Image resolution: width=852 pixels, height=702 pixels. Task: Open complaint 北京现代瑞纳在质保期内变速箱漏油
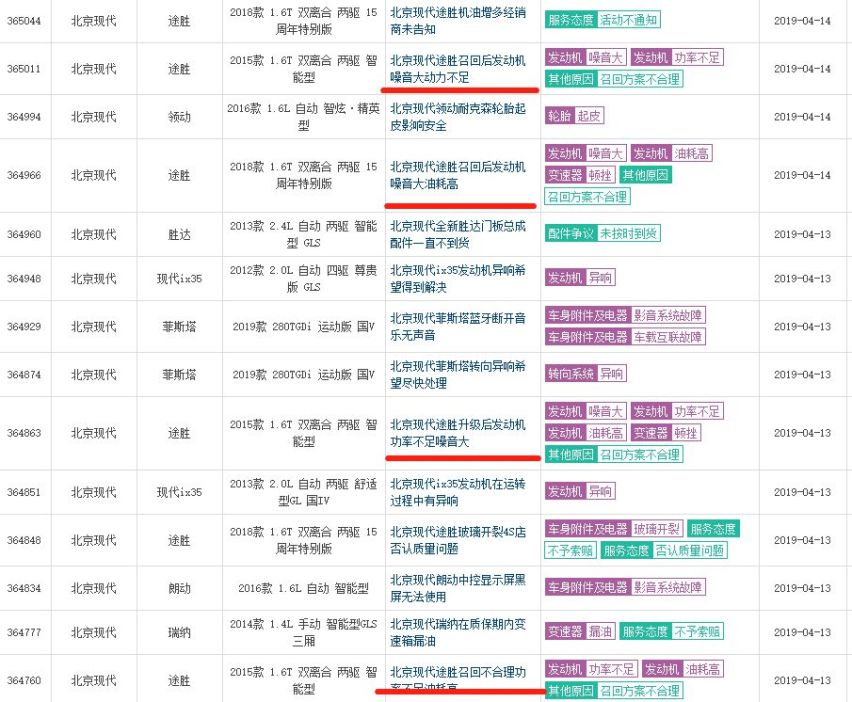coord(458,632)
